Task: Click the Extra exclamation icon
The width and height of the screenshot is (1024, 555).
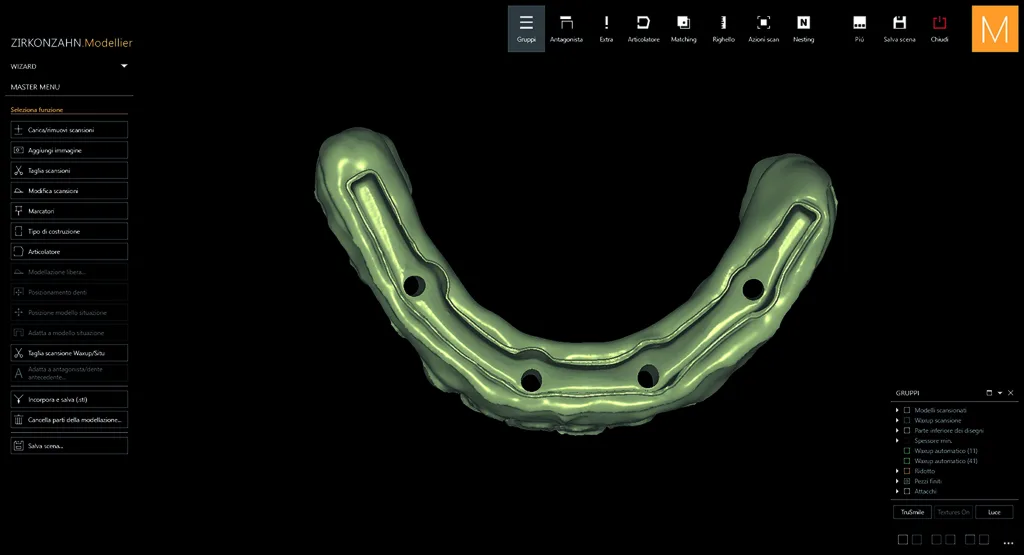Action: 606,29
